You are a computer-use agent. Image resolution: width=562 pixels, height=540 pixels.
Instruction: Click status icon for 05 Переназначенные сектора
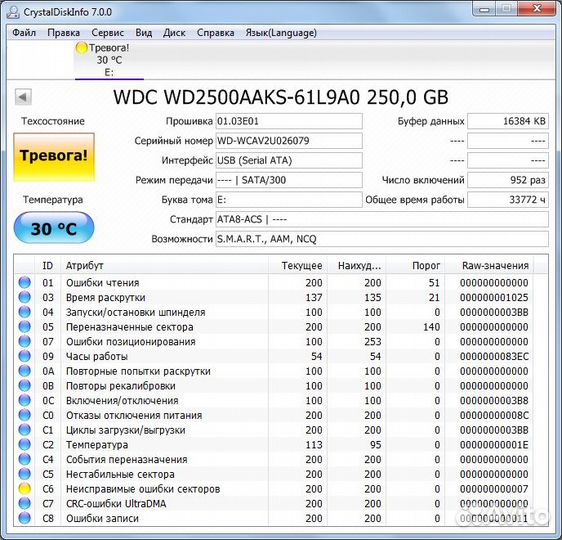[x=25, y=326]
